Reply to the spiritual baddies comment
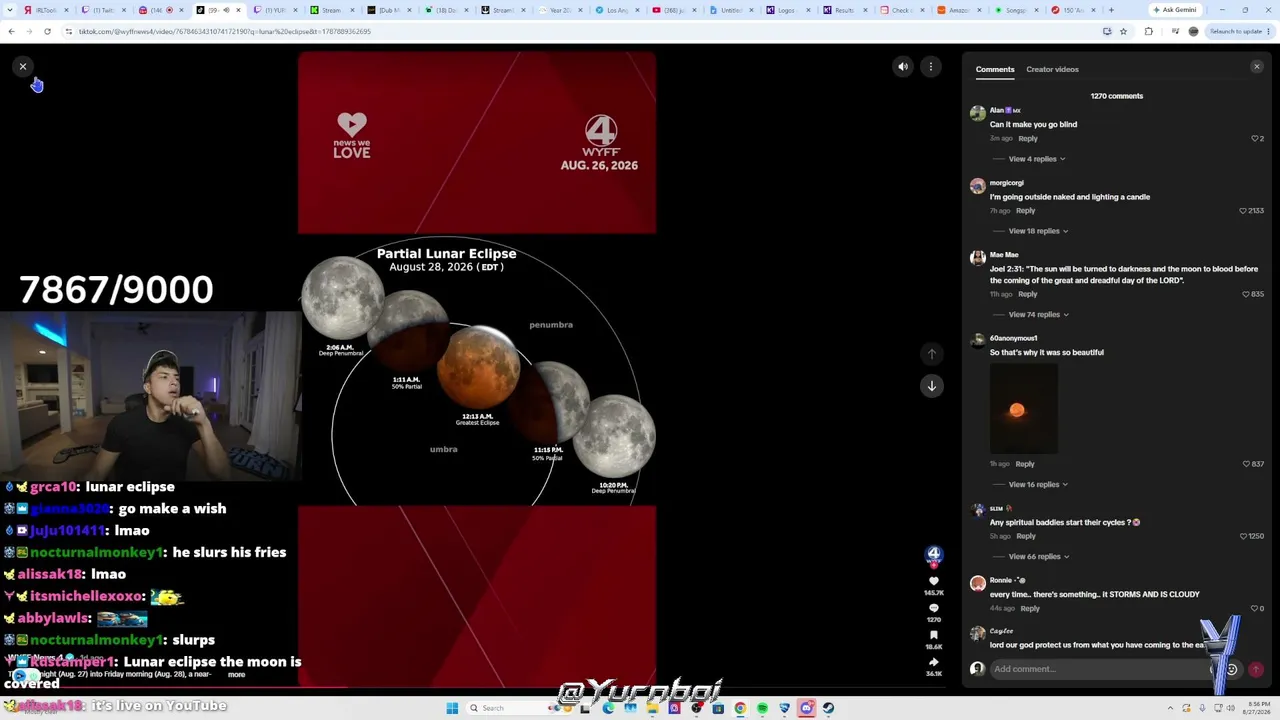Viewport: 1280px width, 720px height. coord(1026,536)
